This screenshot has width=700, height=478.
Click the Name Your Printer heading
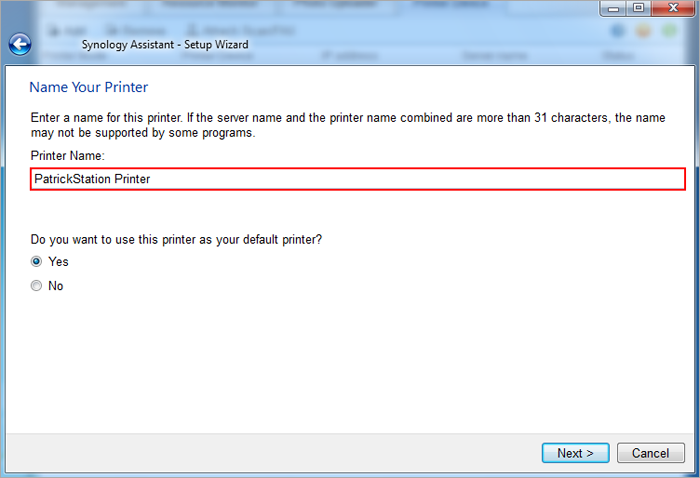tap(89, 88)
